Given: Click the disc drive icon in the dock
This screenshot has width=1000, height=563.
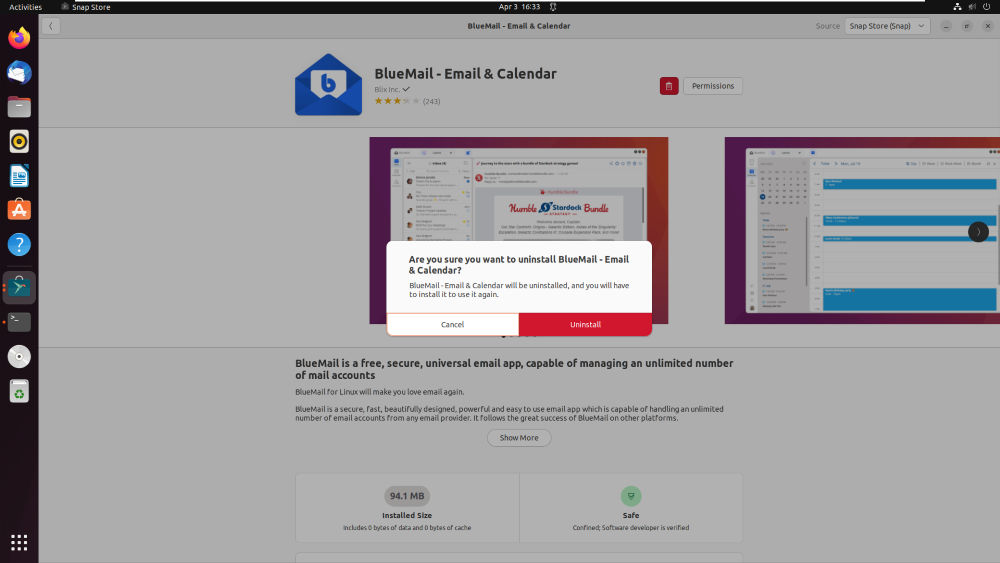Looking at the screenshot, I should (19, 356).
